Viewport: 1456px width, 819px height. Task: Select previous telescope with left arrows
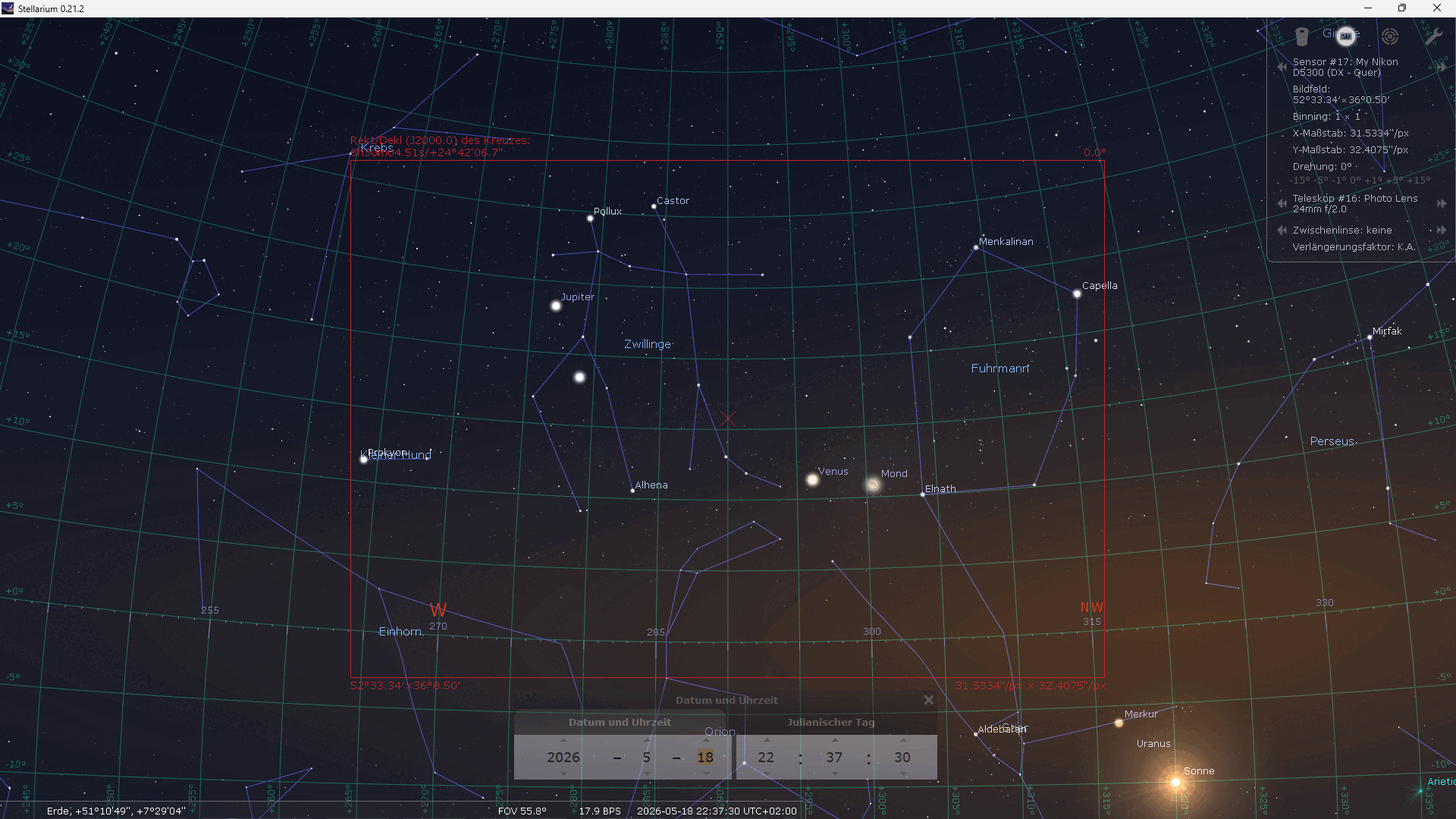[1282, 203]
